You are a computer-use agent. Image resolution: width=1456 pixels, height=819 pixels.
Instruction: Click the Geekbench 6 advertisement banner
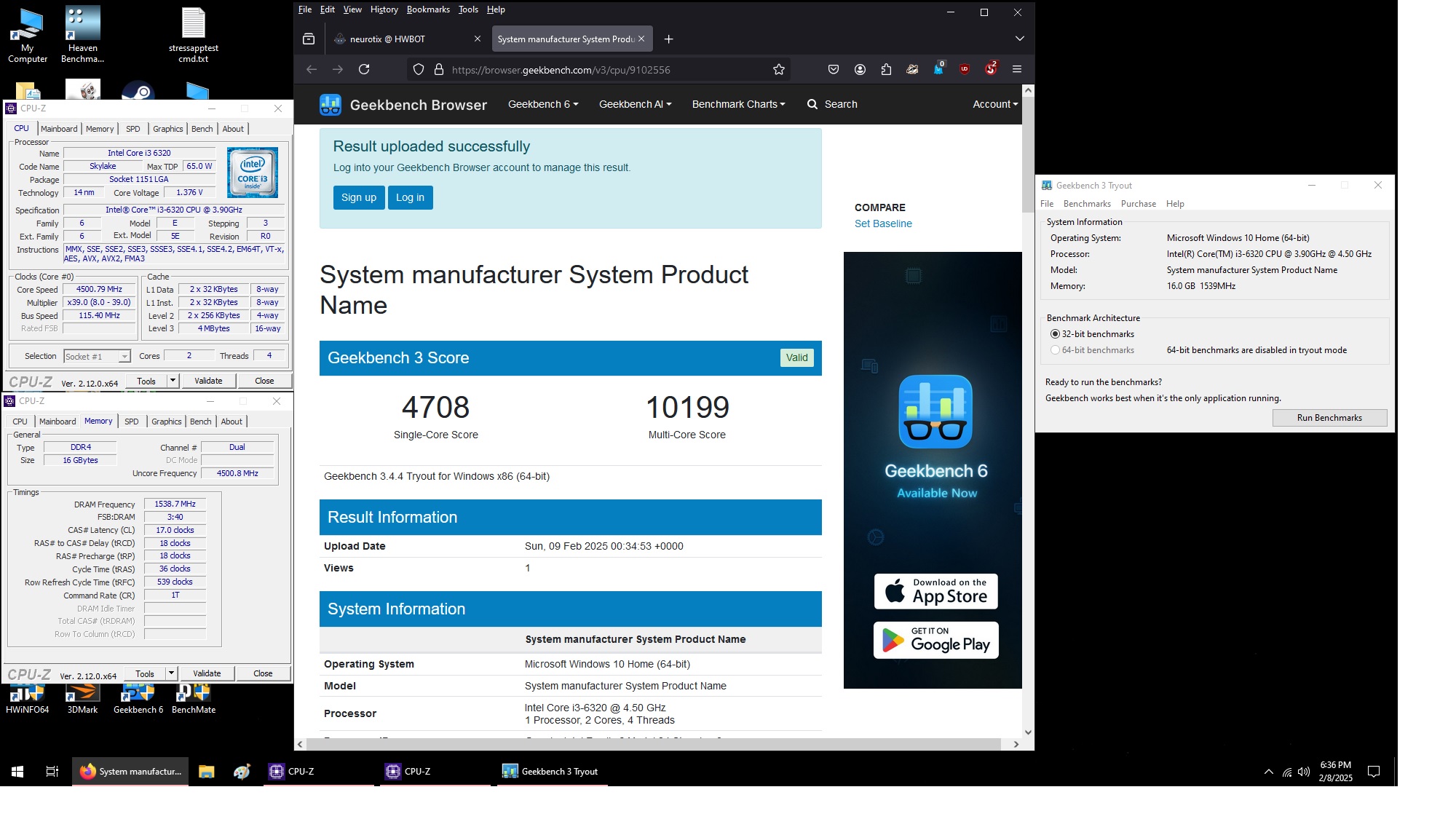click(x=933, y=470)
